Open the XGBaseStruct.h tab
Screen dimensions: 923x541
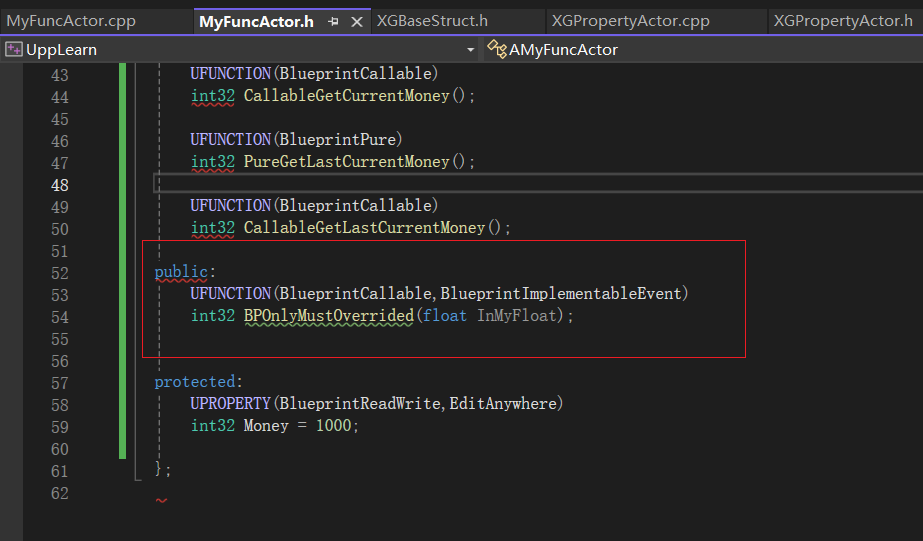click(432, 21)
